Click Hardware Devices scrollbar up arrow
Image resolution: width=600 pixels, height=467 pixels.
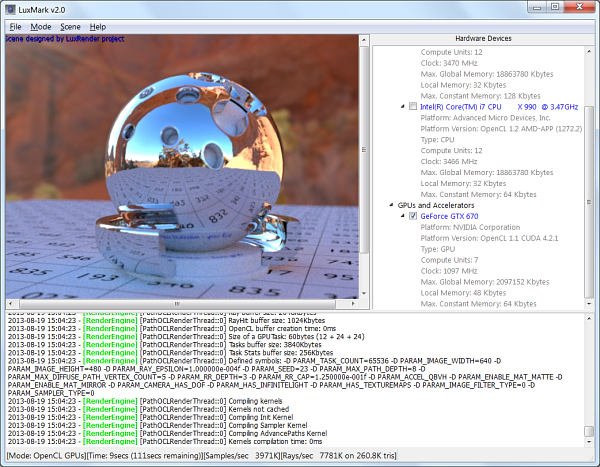pyautogui.click(x=589, y=51)
